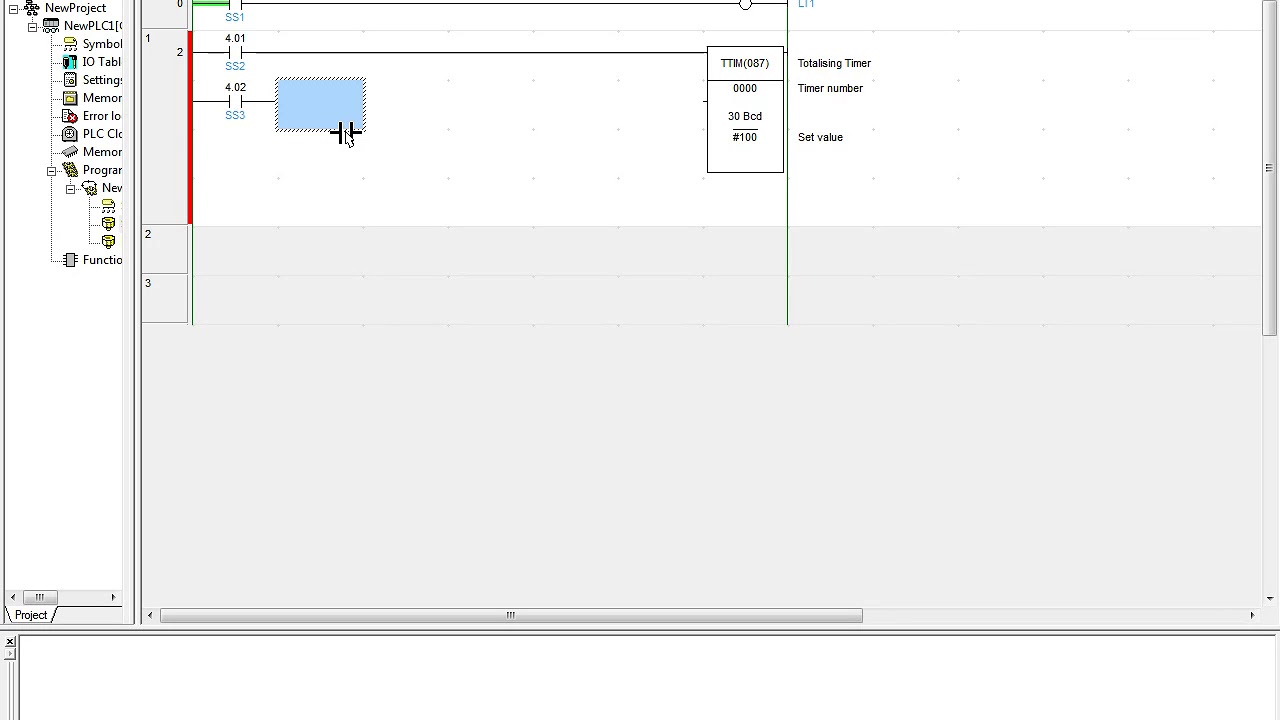
Task: Select the Programs gear icon
Action: 70,170
